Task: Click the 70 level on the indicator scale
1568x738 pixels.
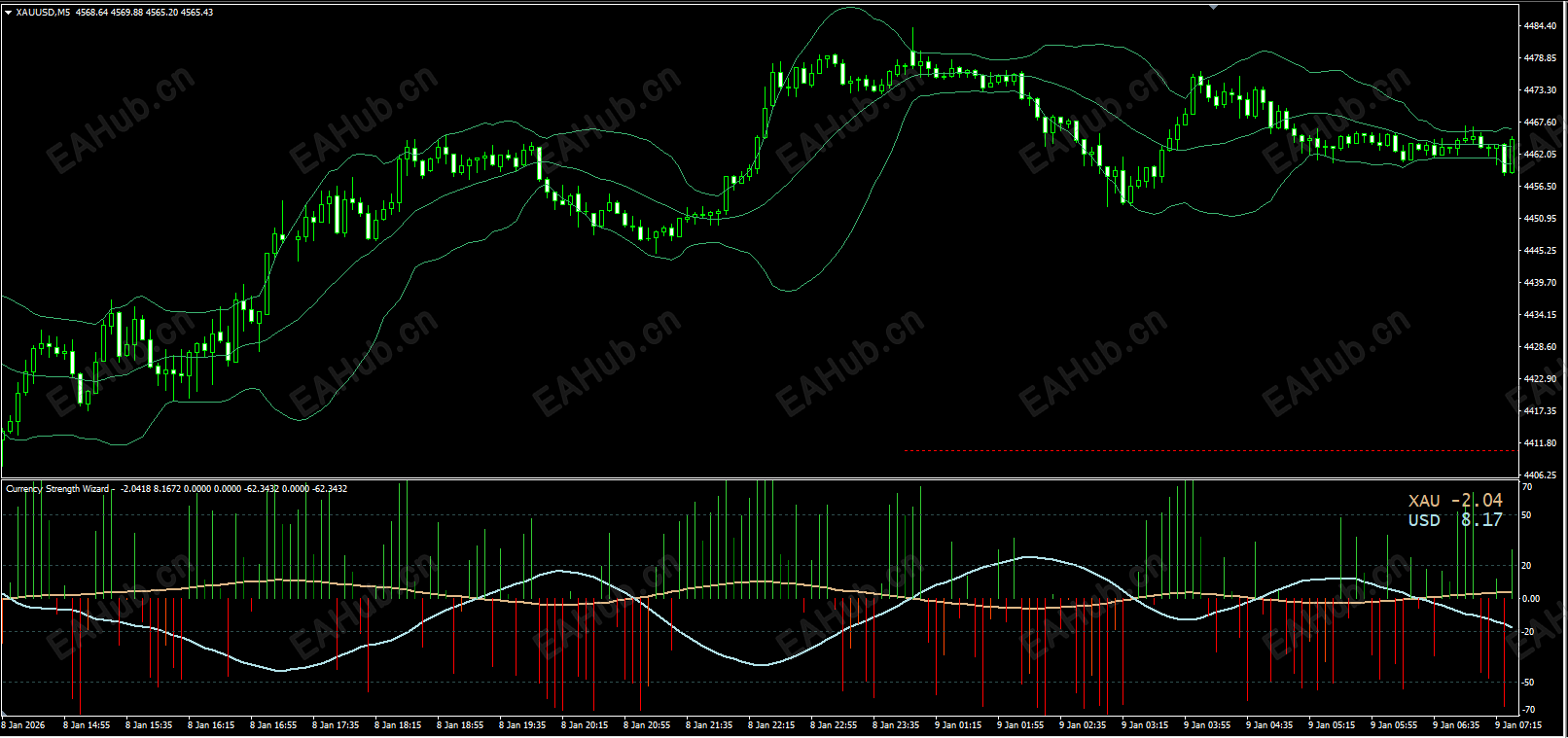Action: (x=1527, y=488)
